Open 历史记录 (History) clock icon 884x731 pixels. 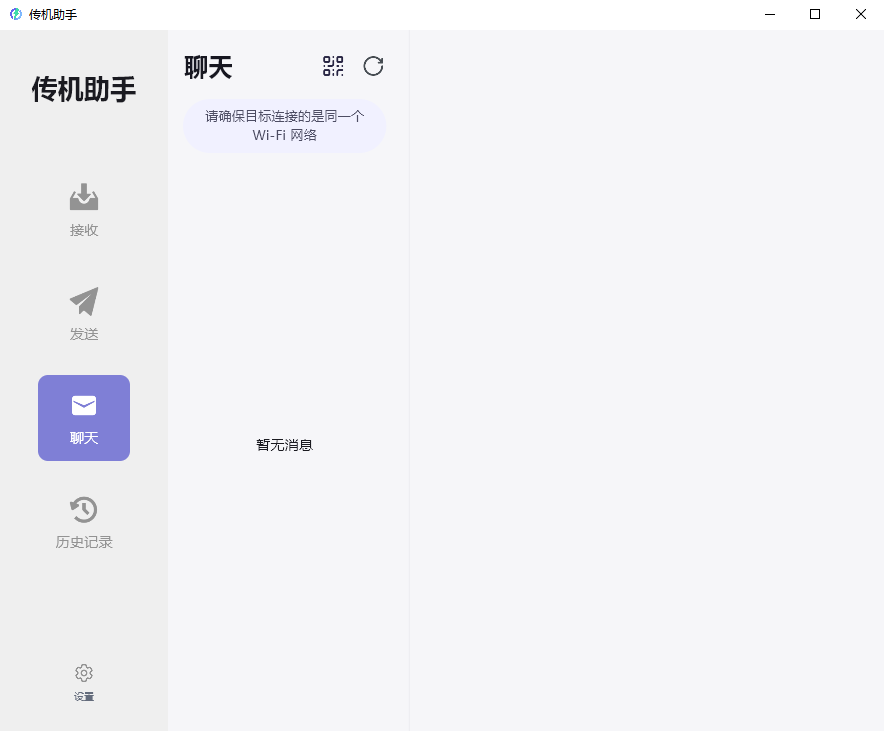coord(84,509)
